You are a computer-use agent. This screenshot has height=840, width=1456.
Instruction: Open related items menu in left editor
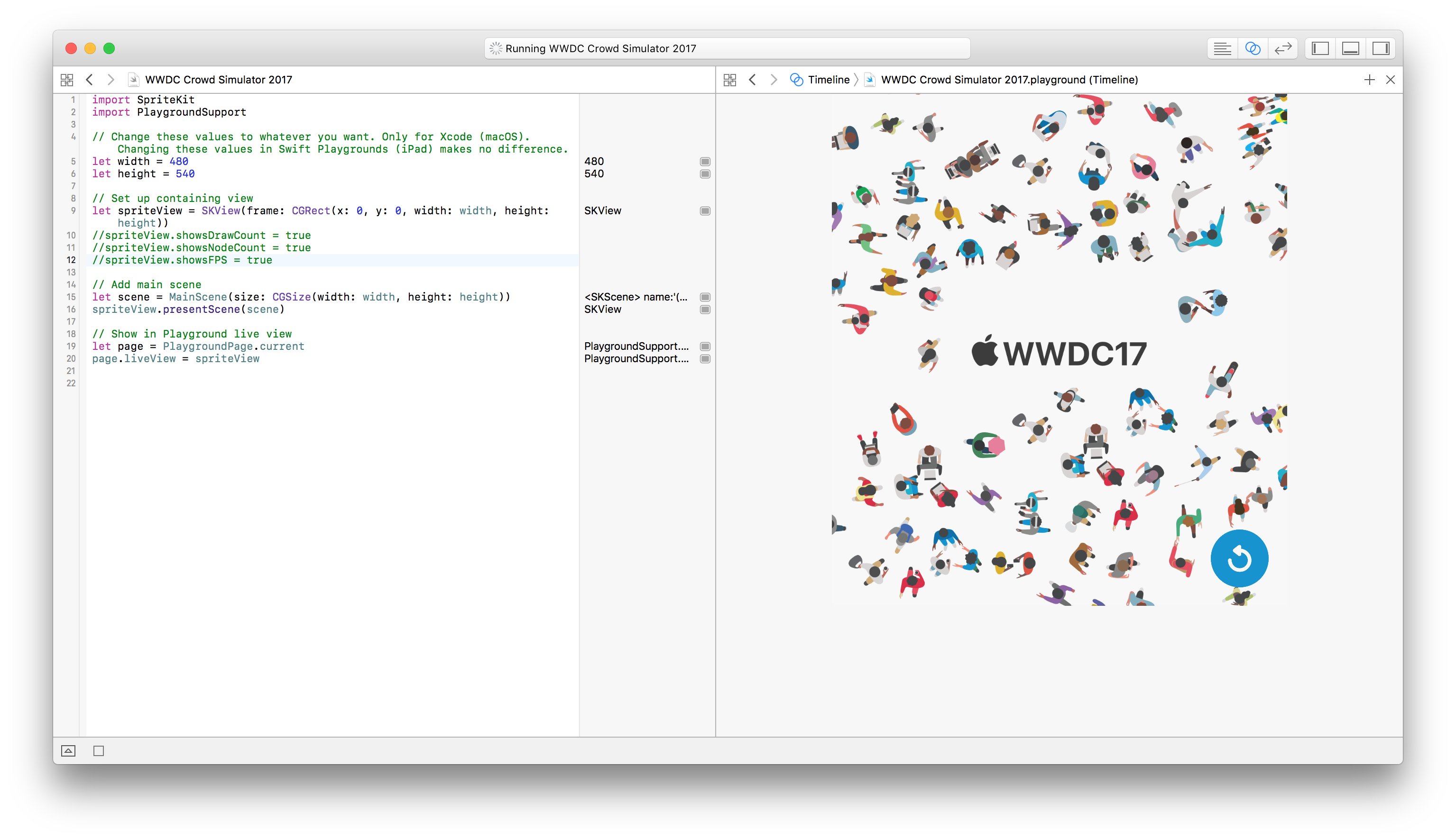pos(67,80)
